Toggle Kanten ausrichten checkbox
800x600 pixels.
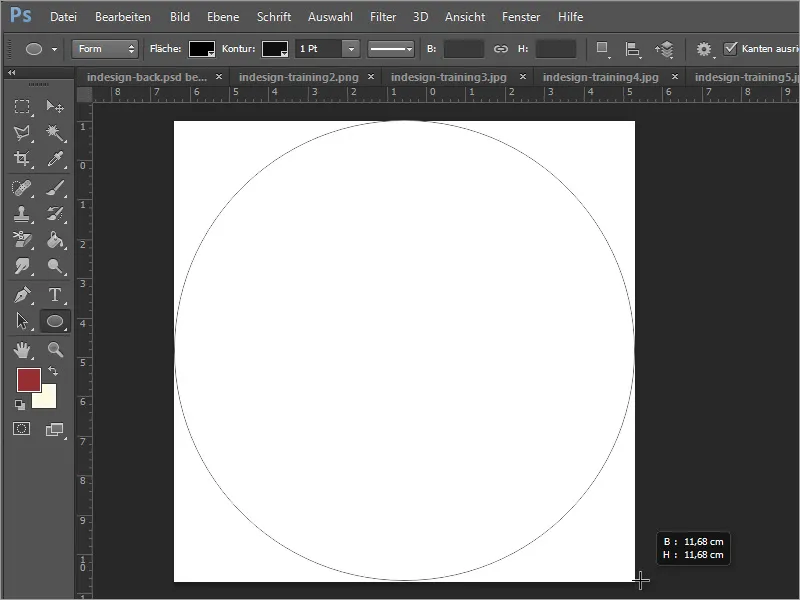coord(731,48)
